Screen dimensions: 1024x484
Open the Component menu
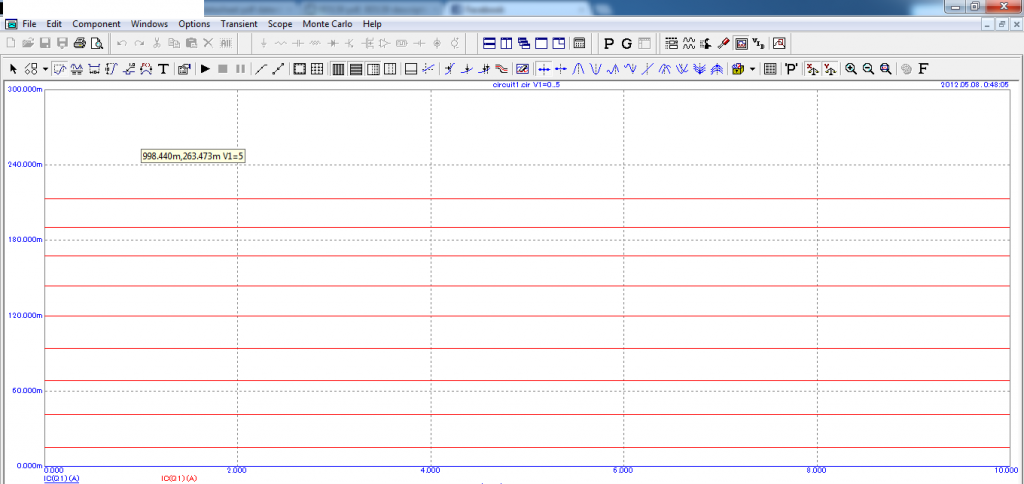[97, 24]
